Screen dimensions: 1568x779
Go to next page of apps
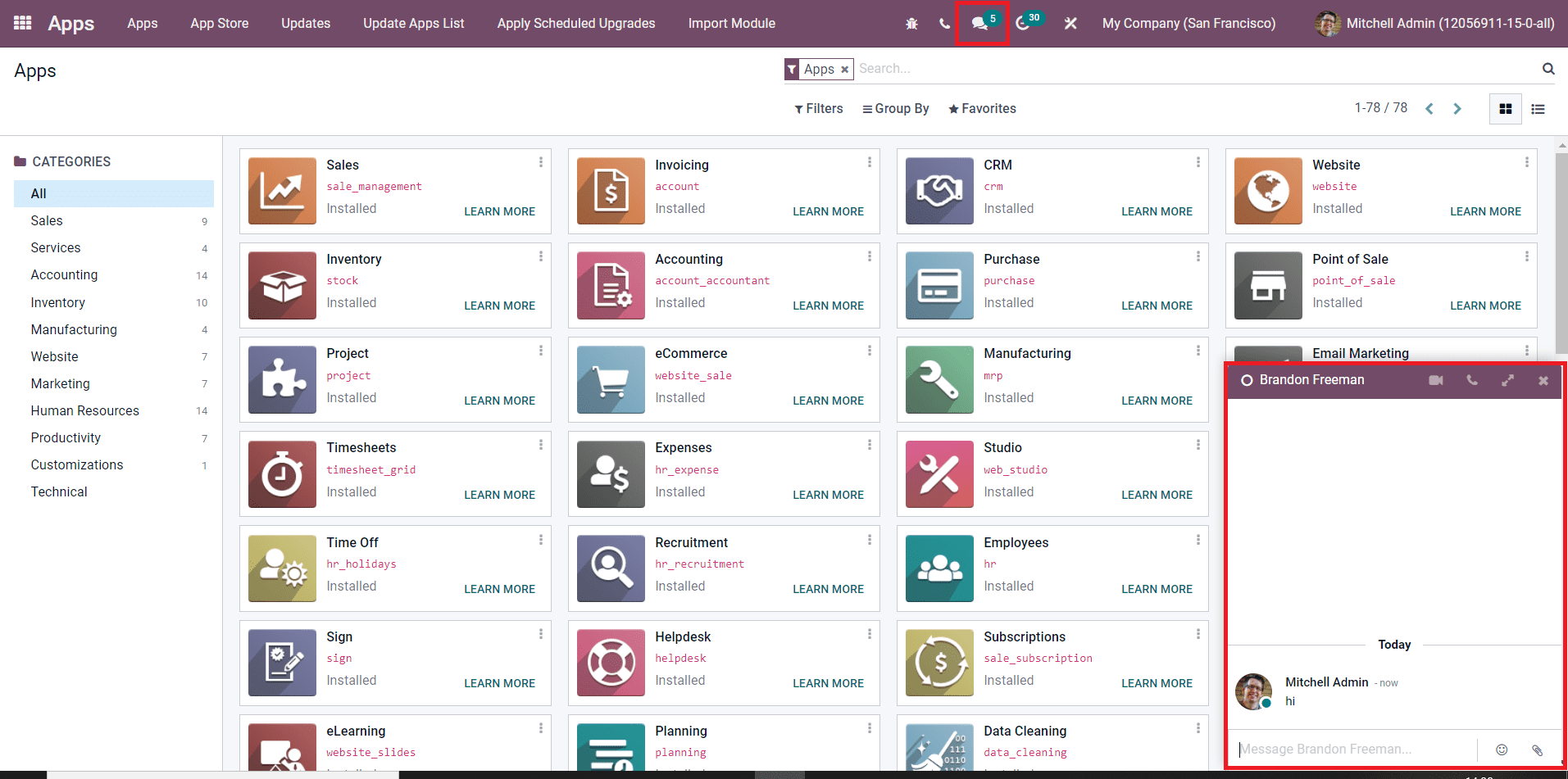point(1457,109)
